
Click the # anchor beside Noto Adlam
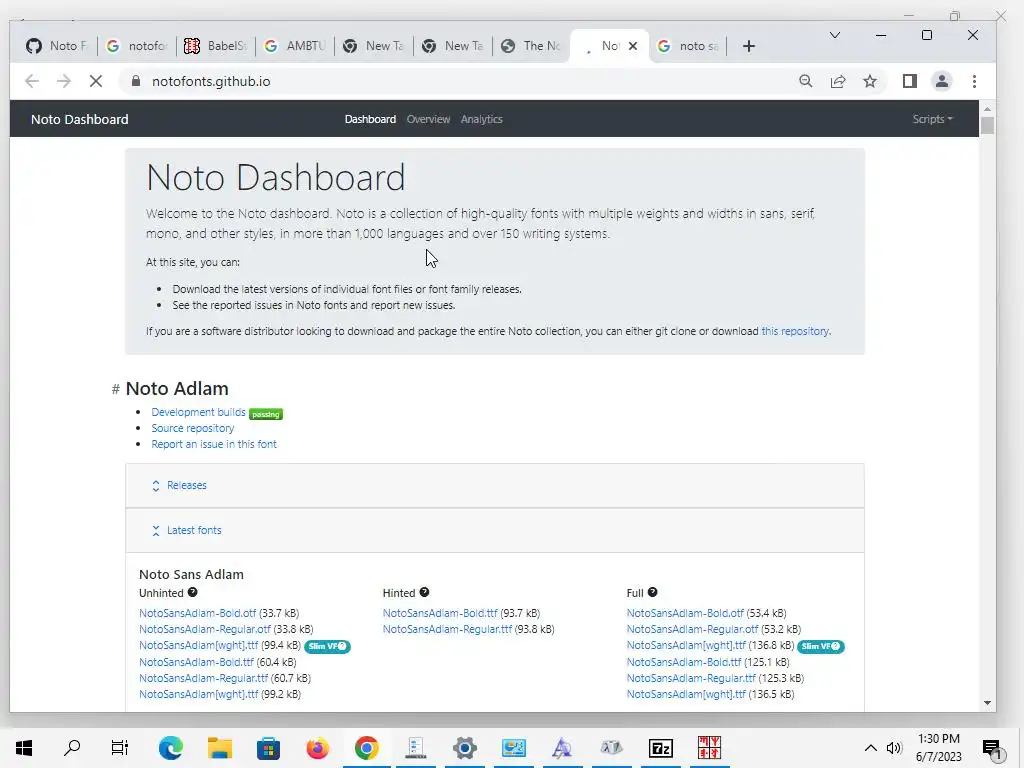116,389
